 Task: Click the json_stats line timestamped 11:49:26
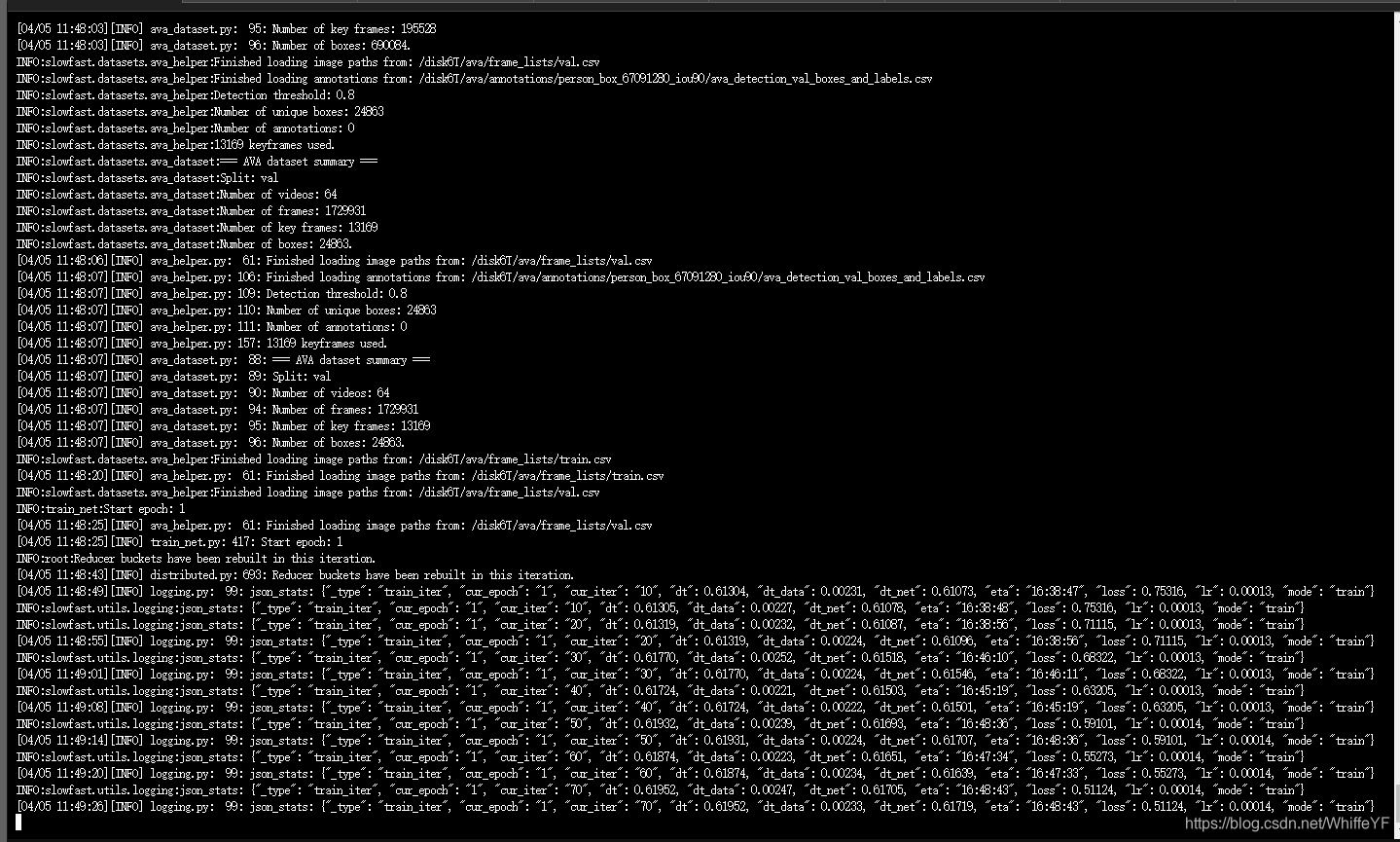pos(696,807)
